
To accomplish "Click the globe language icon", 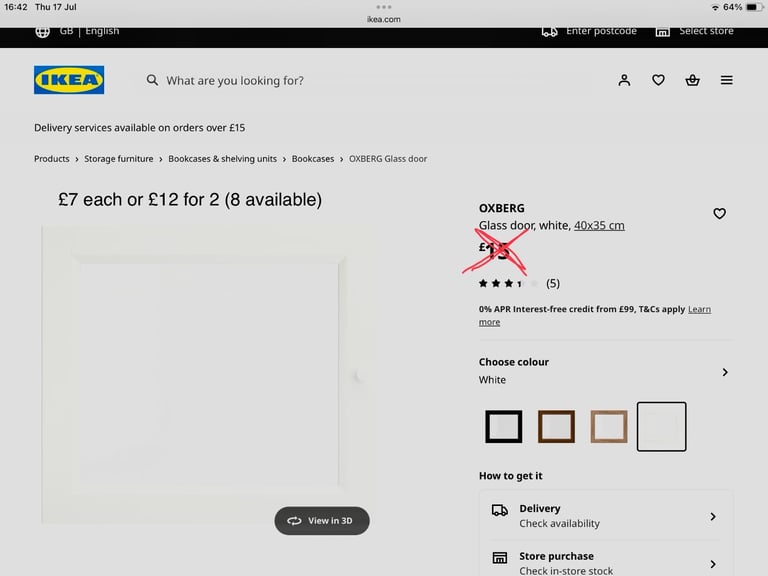I will point(43,31).
